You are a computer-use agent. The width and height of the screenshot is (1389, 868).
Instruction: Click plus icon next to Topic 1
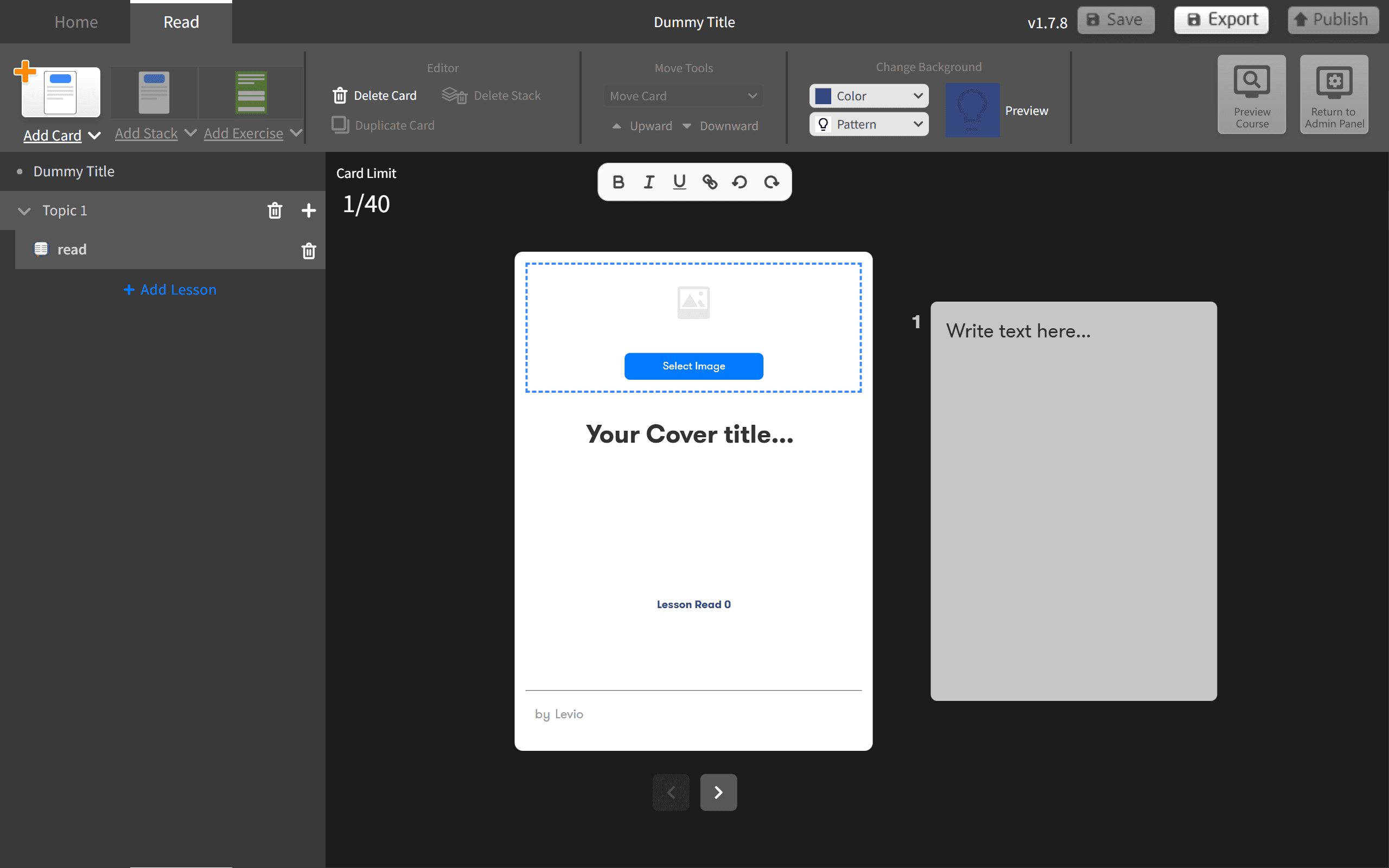[308, 210]
